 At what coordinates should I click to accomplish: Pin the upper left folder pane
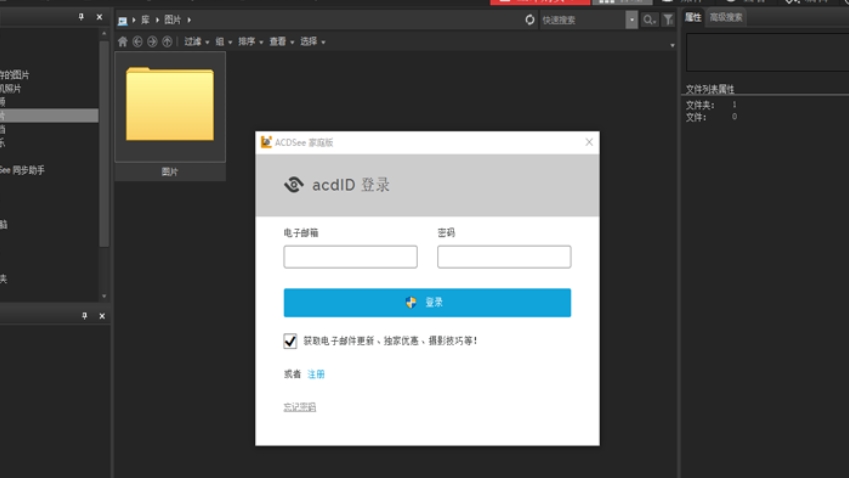click(x=81, y=17)
